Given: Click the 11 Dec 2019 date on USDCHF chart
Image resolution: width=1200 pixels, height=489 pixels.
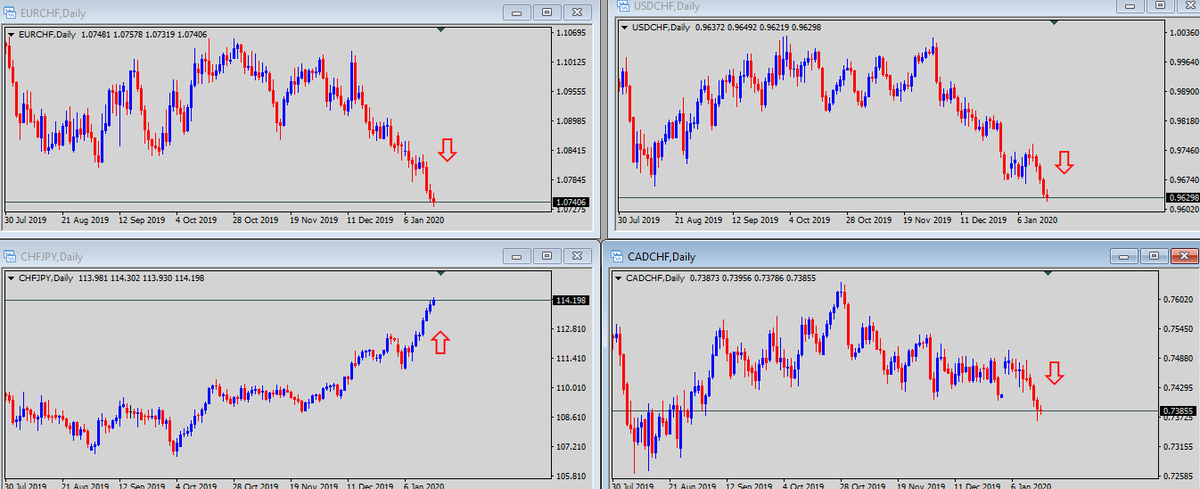Looking at the screenshot, I should [x=982, y=218].
